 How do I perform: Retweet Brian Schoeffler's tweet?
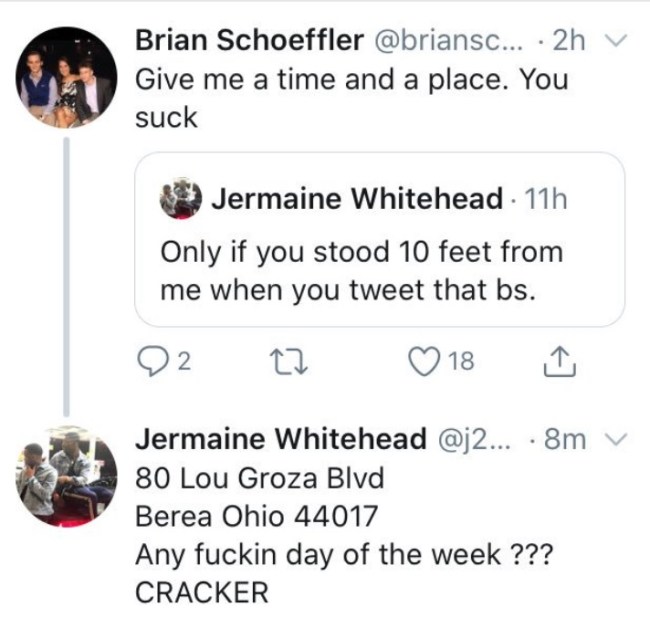(x=283, y=362)
